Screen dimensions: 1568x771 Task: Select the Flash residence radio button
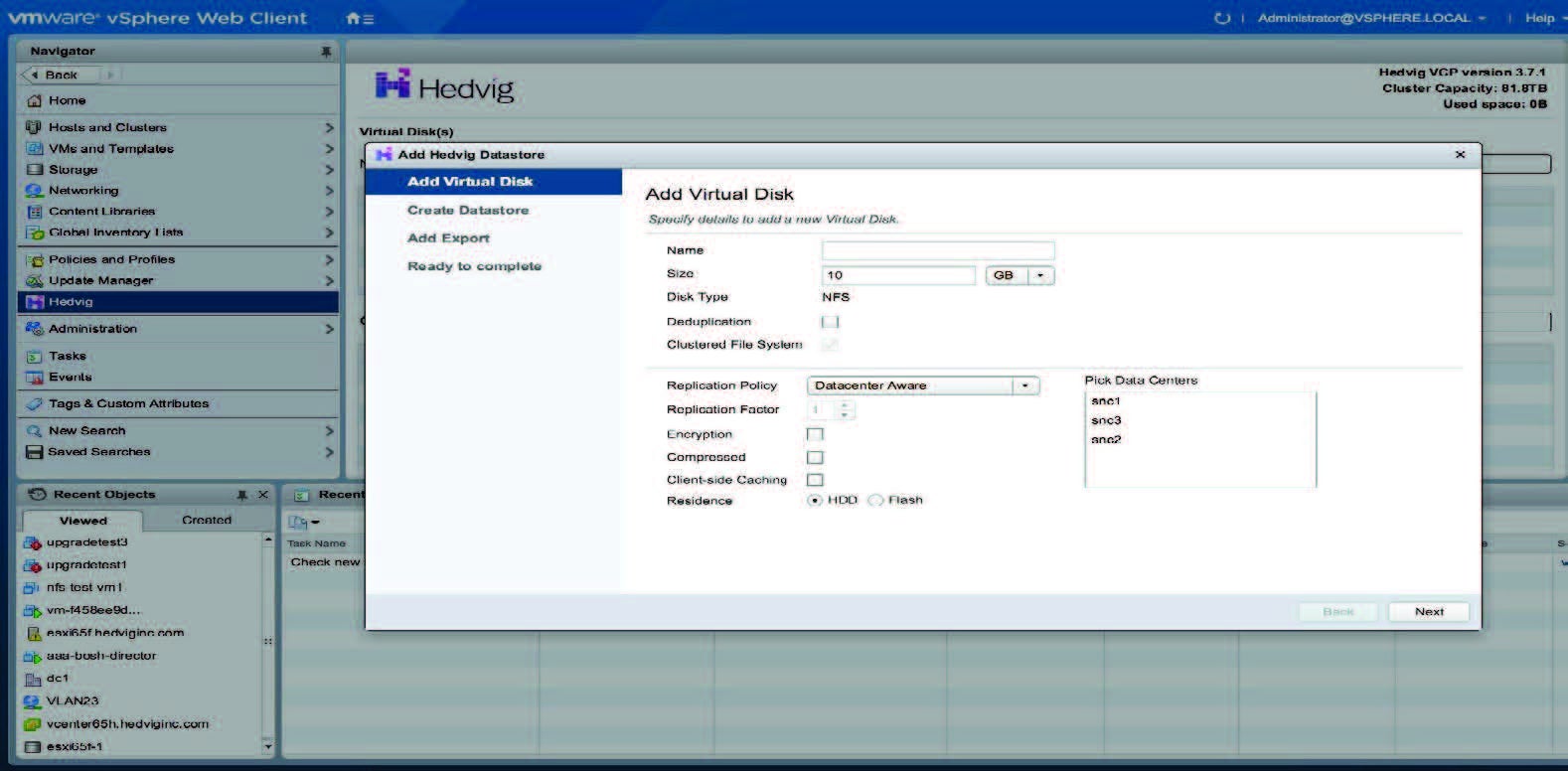pyautogui.click(x=875, y=501)
